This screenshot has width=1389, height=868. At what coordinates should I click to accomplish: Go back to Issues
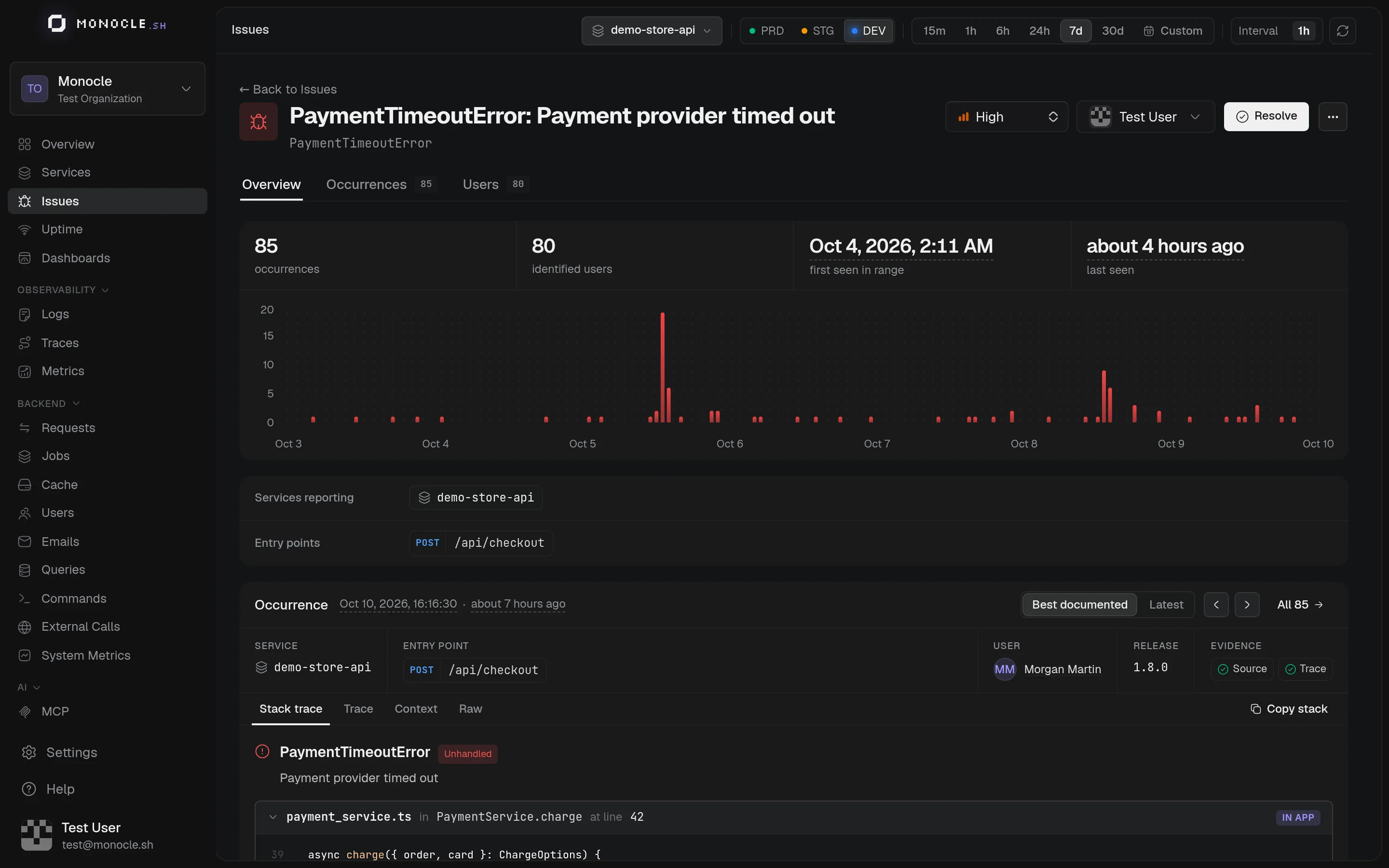(x=288, y=90)
